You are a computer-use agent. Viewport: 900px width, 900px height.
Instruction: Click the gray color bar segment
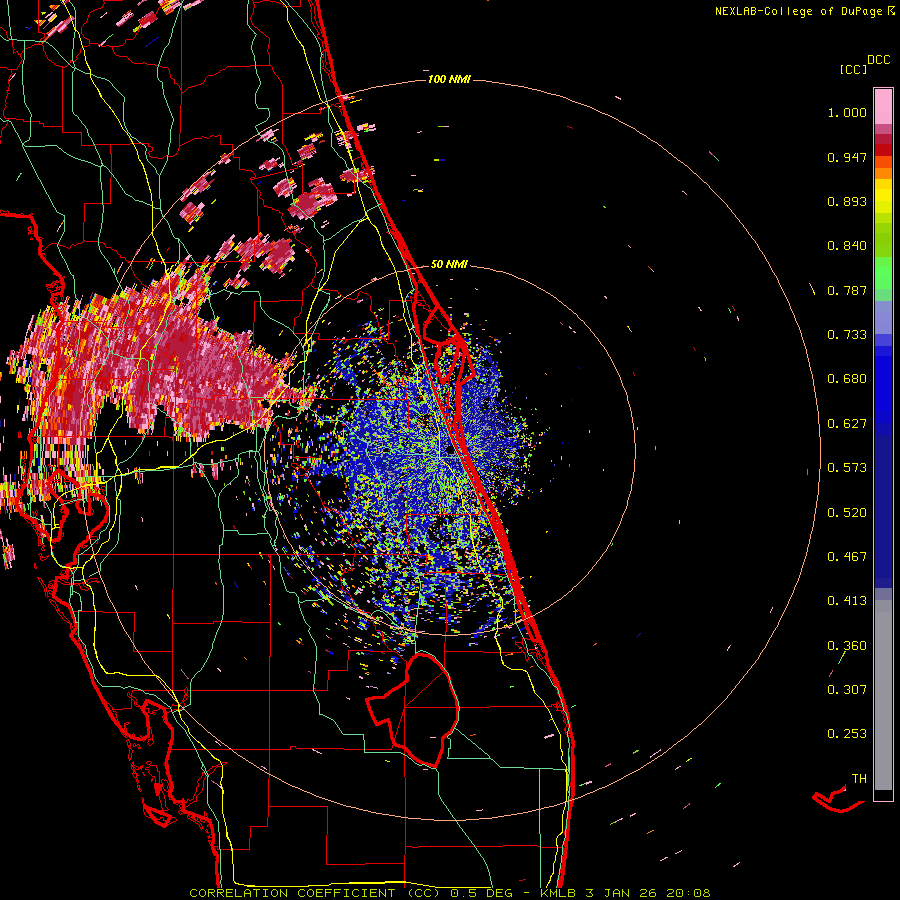coord(883,695)
